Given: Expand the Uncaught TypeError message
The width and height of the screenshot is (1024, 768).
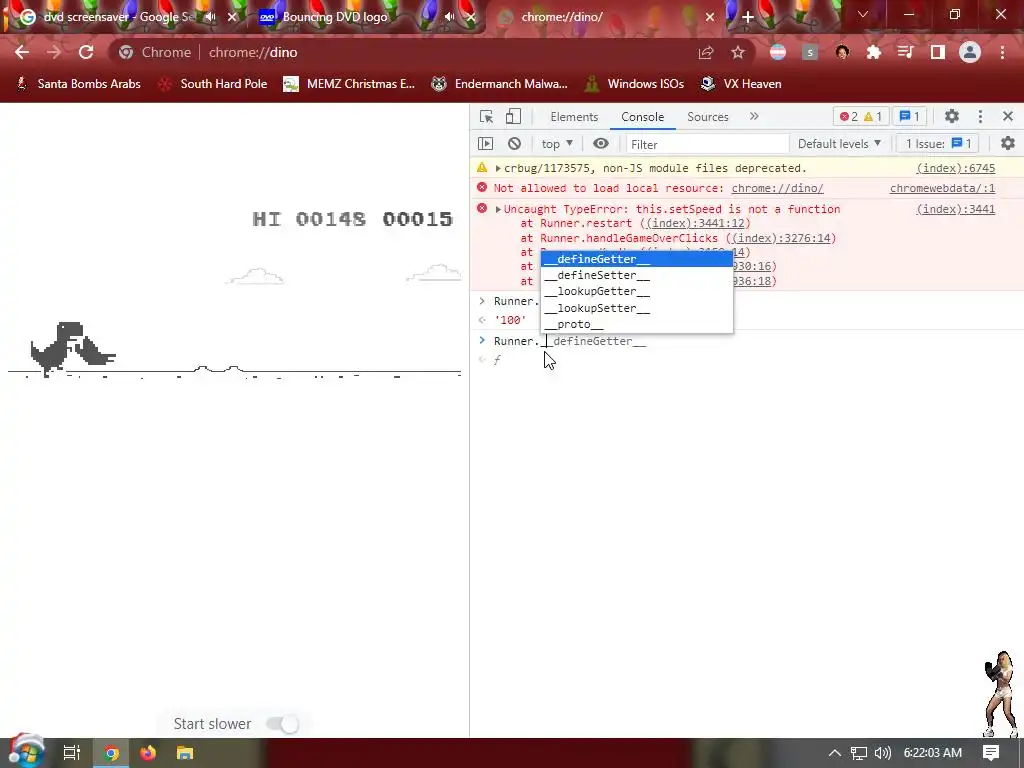Looking at the screenshot, I should pyautogui.click(x=498, y=210).
